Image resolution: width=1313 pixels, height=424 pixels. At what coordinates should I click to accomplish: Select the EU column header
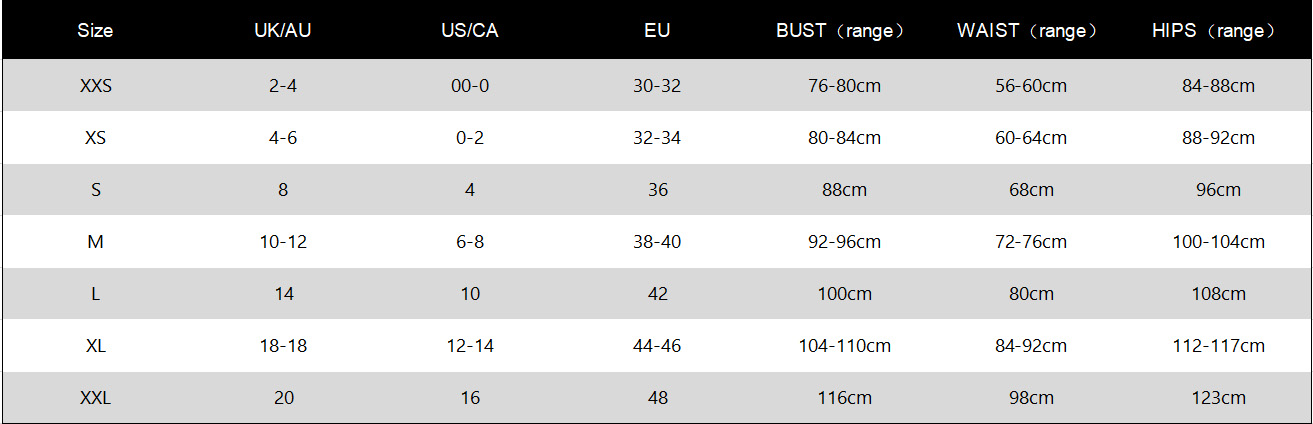(657, 30)
